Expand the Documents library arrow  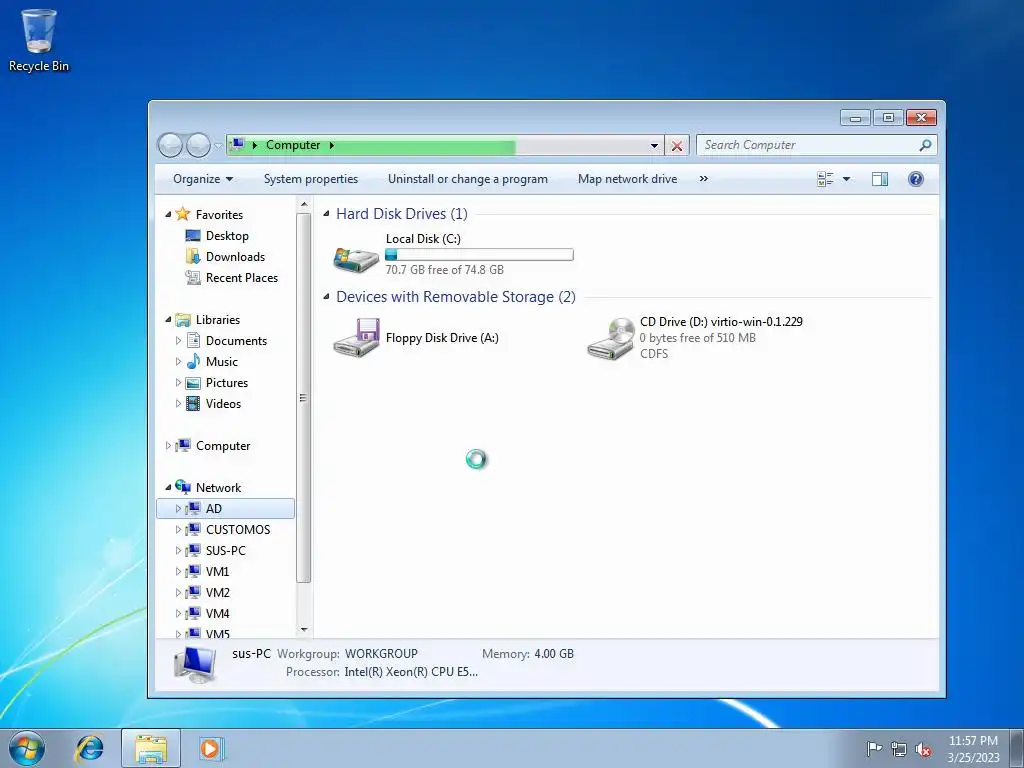[x=178, y=340]
